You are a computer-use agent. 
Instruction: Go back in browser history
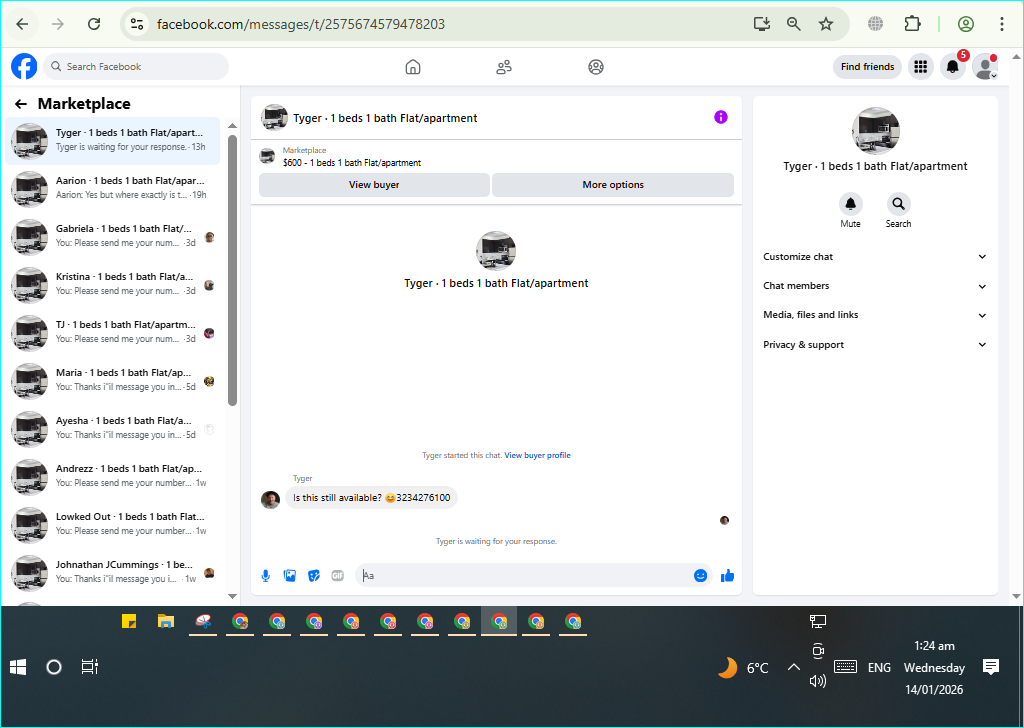coord(22,24)
